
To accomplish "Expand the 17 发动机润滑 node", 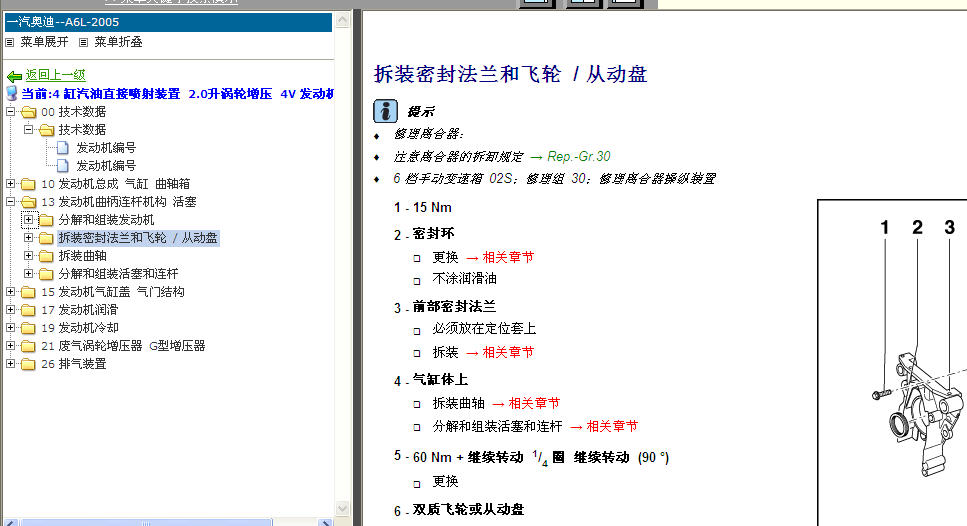I will coord(10,310).
